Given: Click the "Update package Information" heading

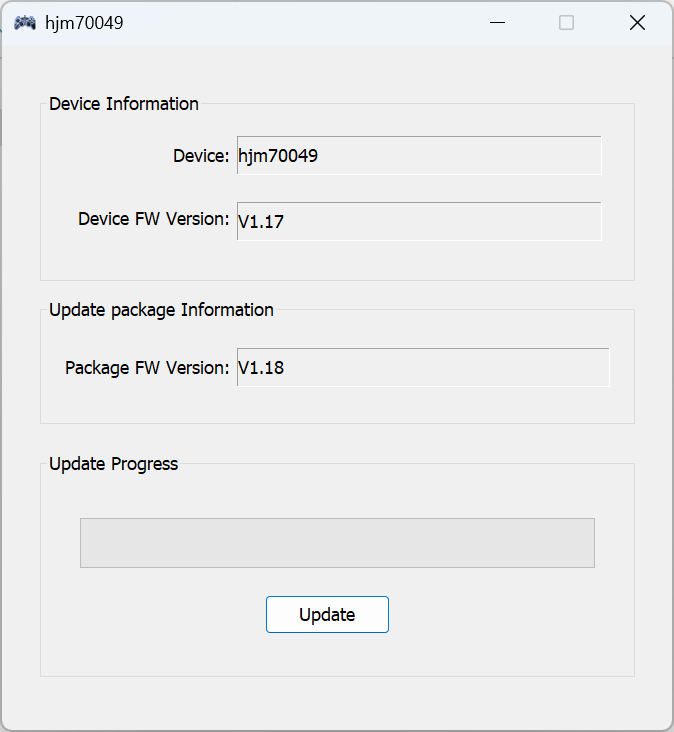Looking at the screenshot, I should coord(161,310).
